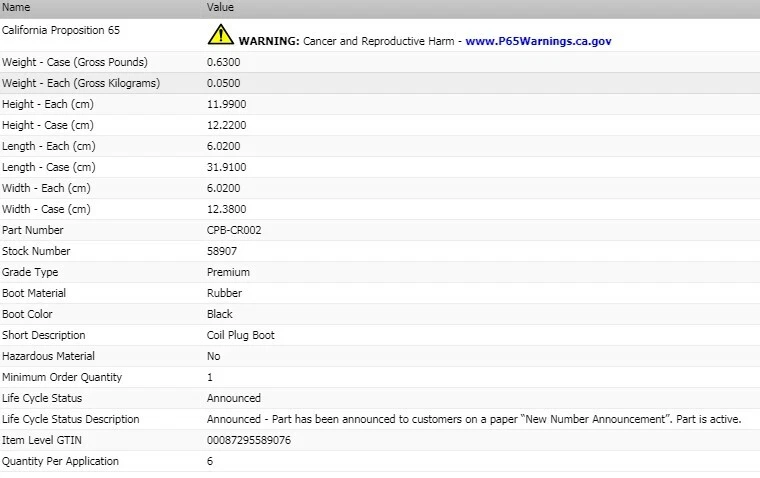Click the Name column header
The image size is (760, 478).
click(16, 7)
